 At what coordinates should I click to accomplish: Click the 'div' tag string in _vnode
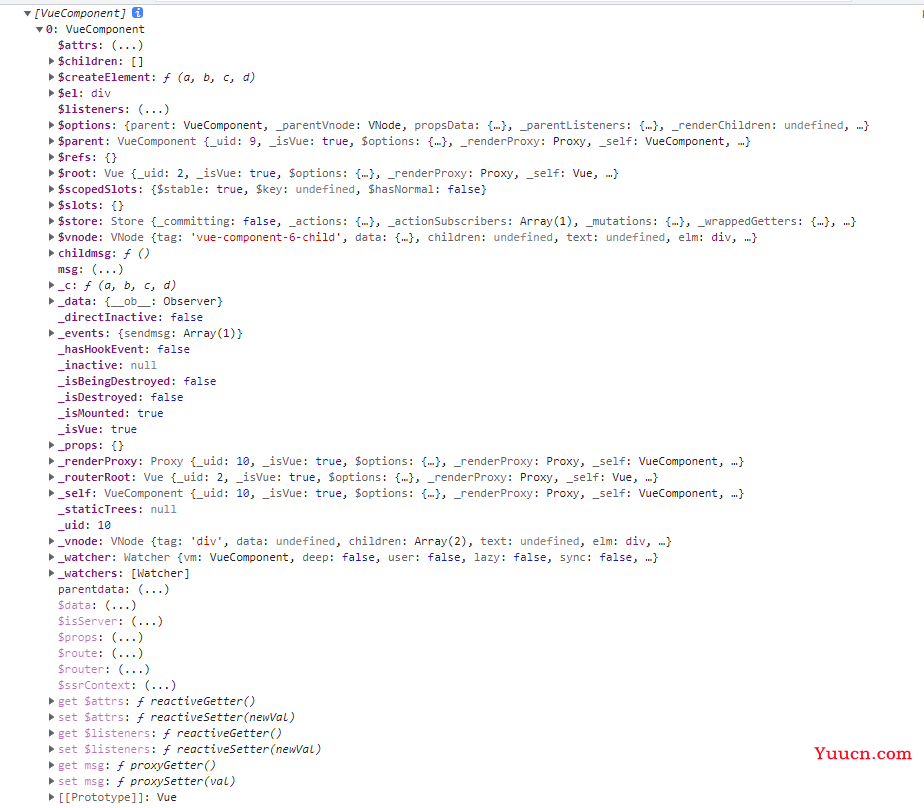point(207,541)
